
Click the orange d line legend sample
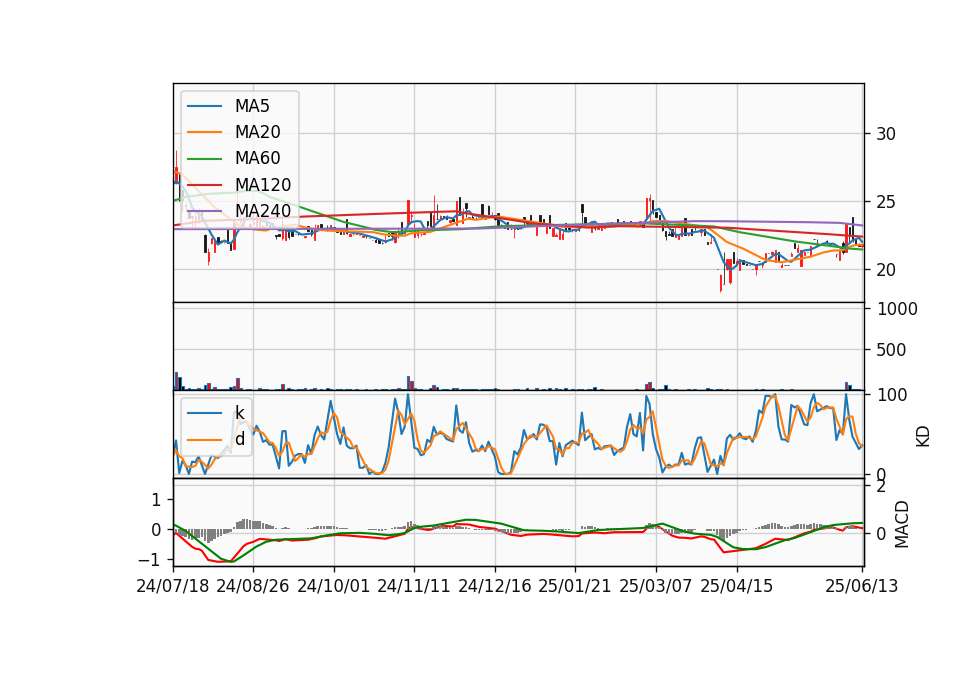204,440
